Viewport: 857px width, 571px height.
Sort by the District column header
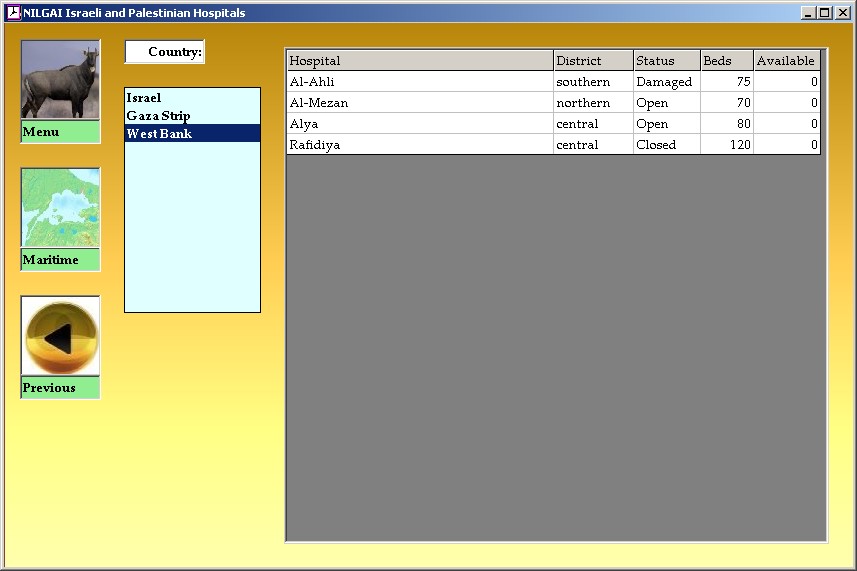tap(593, 61)
